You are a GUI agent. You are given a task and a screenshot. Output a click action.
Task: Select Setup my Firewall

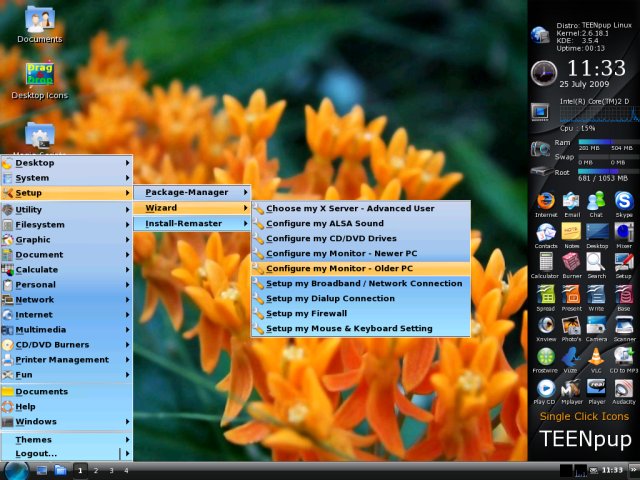(x=361, y=313)
